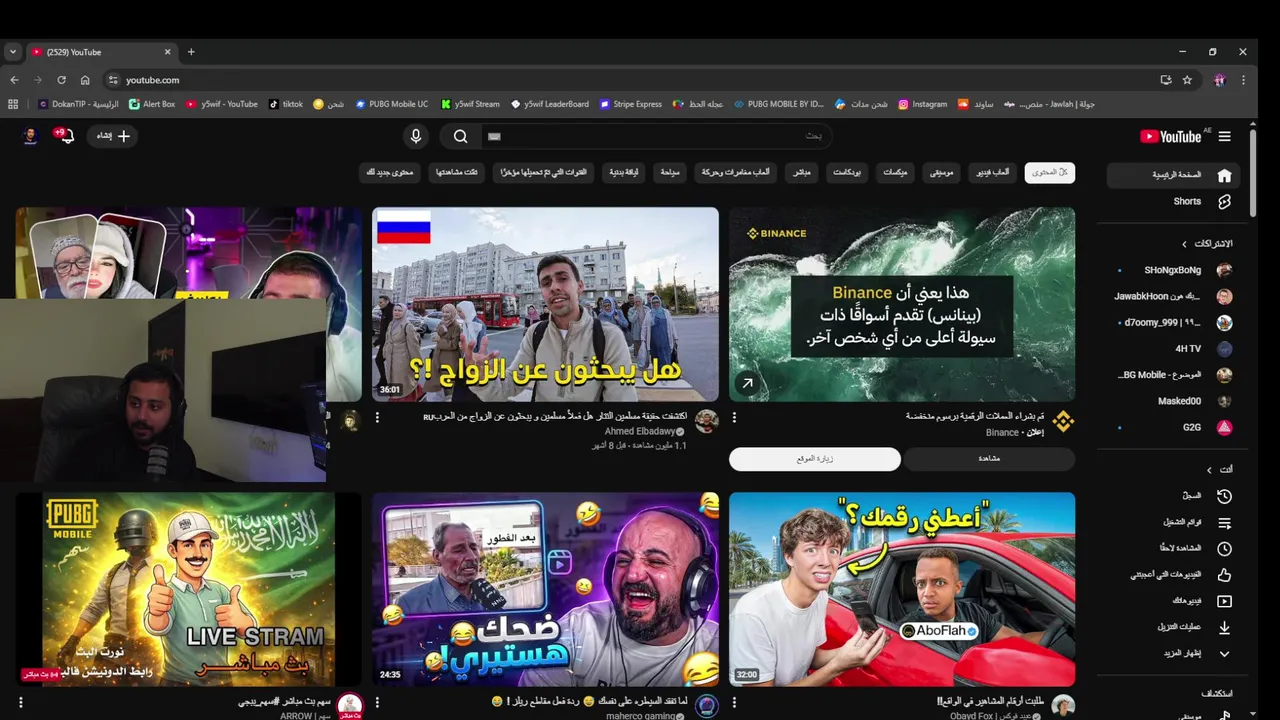Open JawabkHoon subscription channel
1280x720 pixels.
tap(1174, 296)
